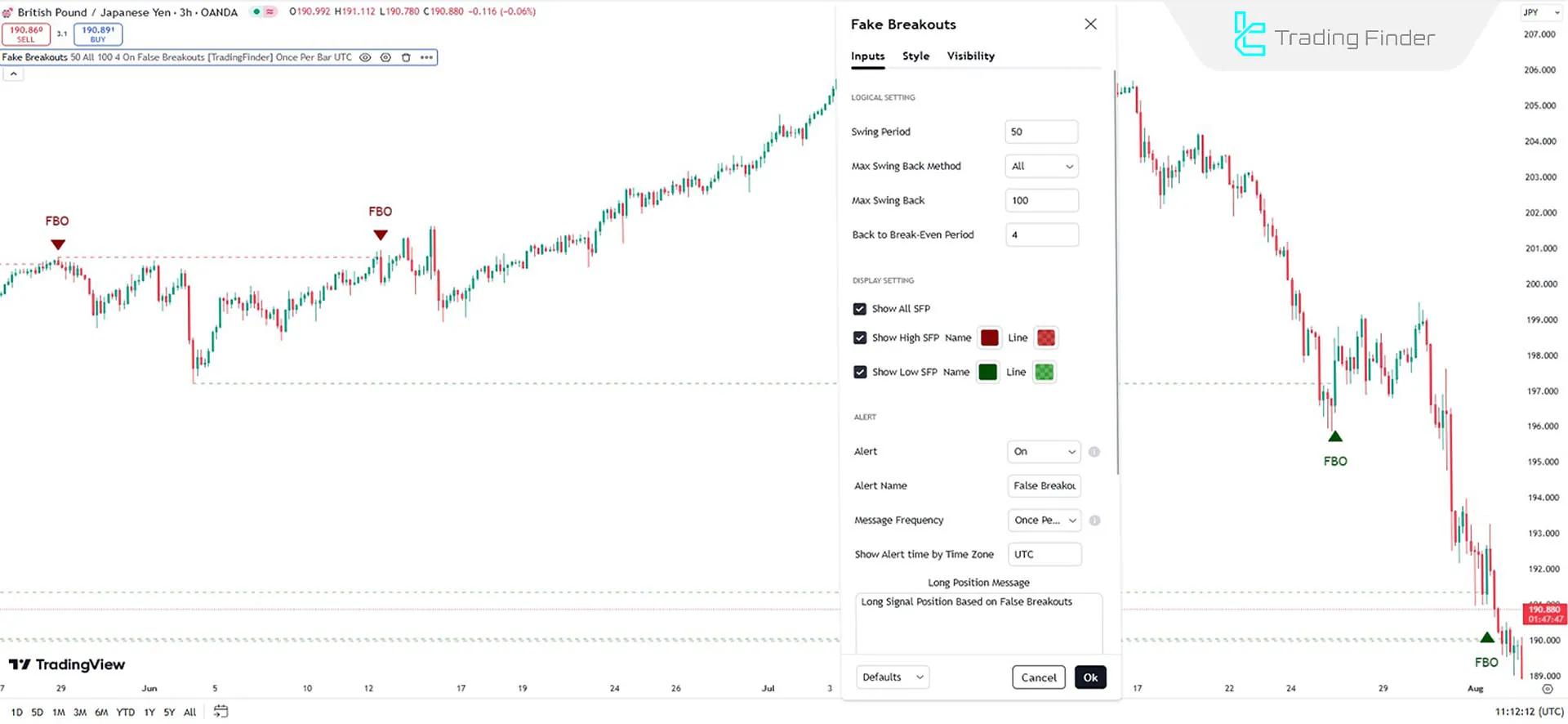The height and width of the screenshot is (724, 1568).
Task: Uncheck the Show All SFP checkbox
Action: (x=860, y=309)
